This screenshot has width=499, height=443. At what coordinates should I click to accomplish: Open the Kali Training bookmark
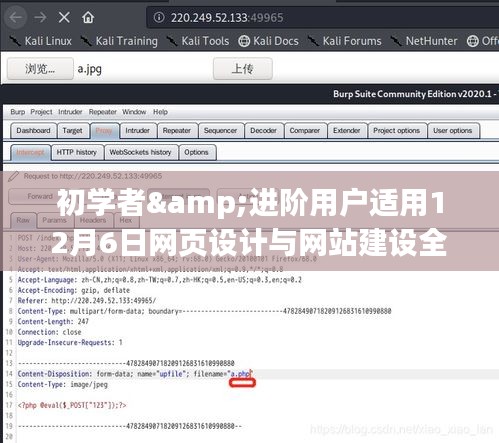pos(119,41)
